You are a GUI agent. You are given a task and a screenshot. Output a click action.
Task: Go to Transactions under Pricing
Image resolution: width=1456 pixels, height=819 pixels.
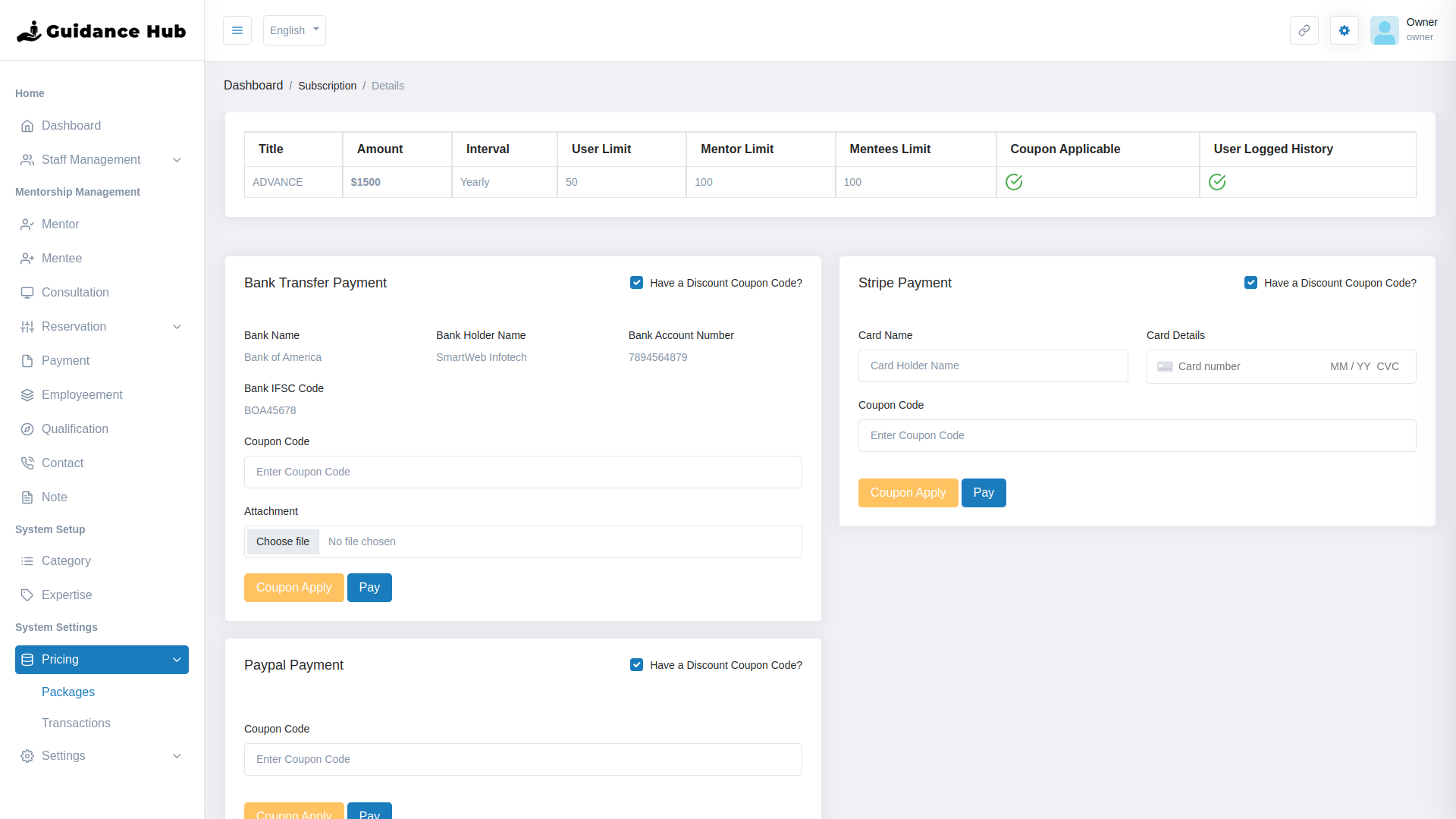point(76,723)
